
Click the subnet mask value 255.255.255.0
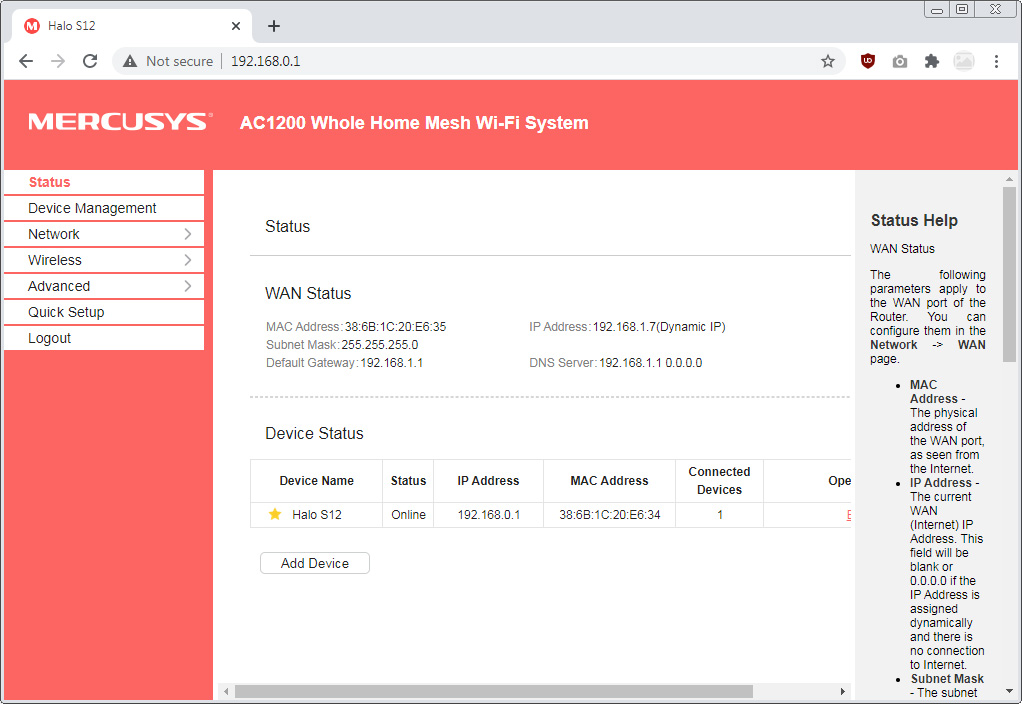coord(380,345)
